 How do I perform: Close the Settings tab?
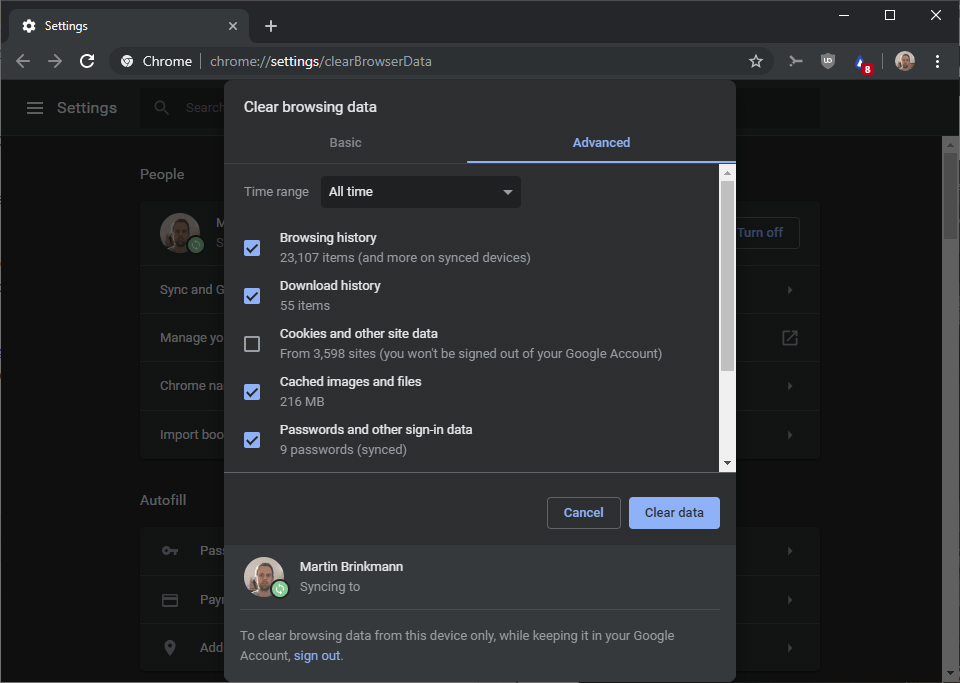point(233,26)
